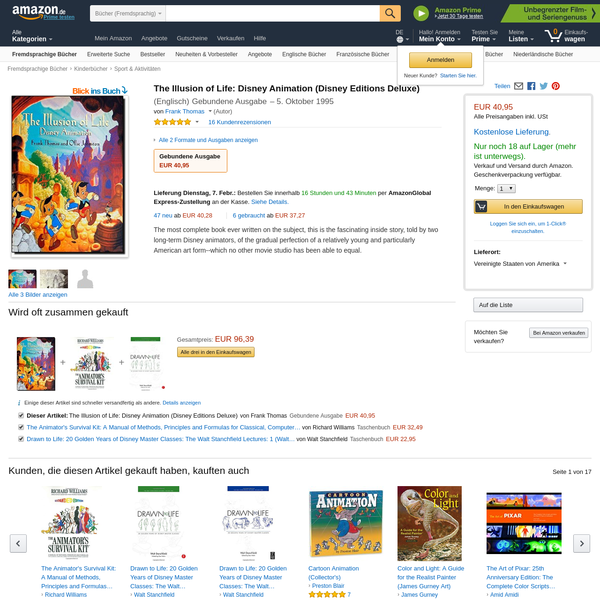The width and height of the screenshot is (600, 600).
Task: Open the Bestseller tab
Action: [152, 54]
